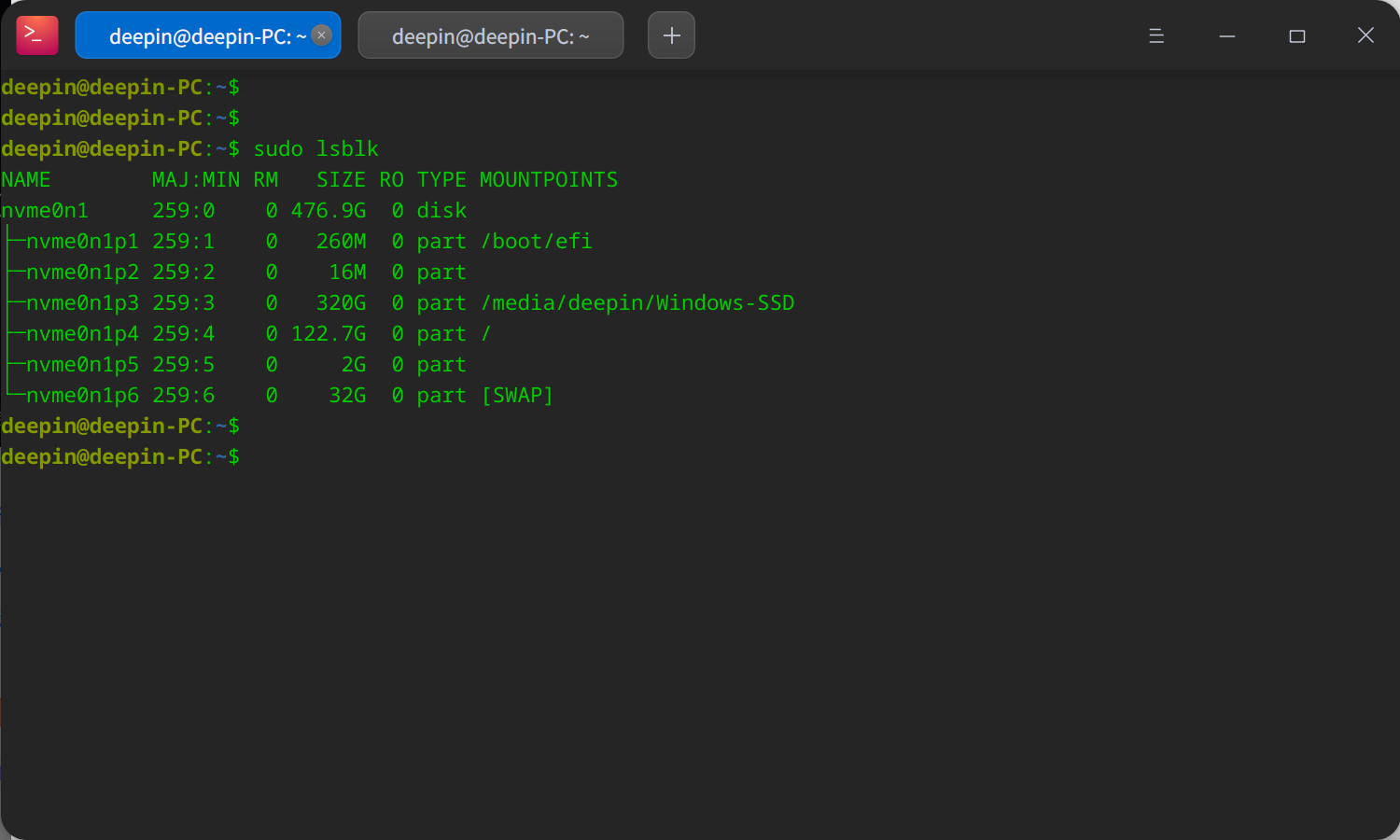Click the new tab plus icon

click(x=671, y=35)
